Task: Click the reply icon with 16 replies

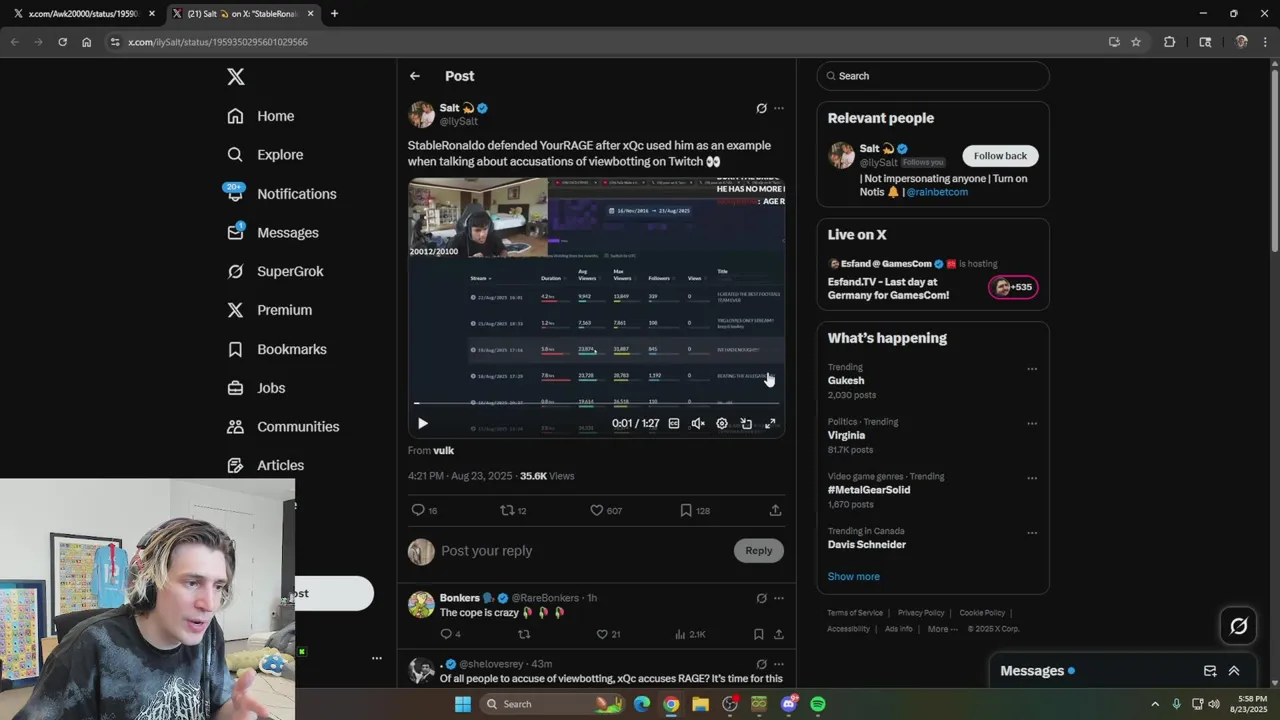Action: (x=425, y=510)
